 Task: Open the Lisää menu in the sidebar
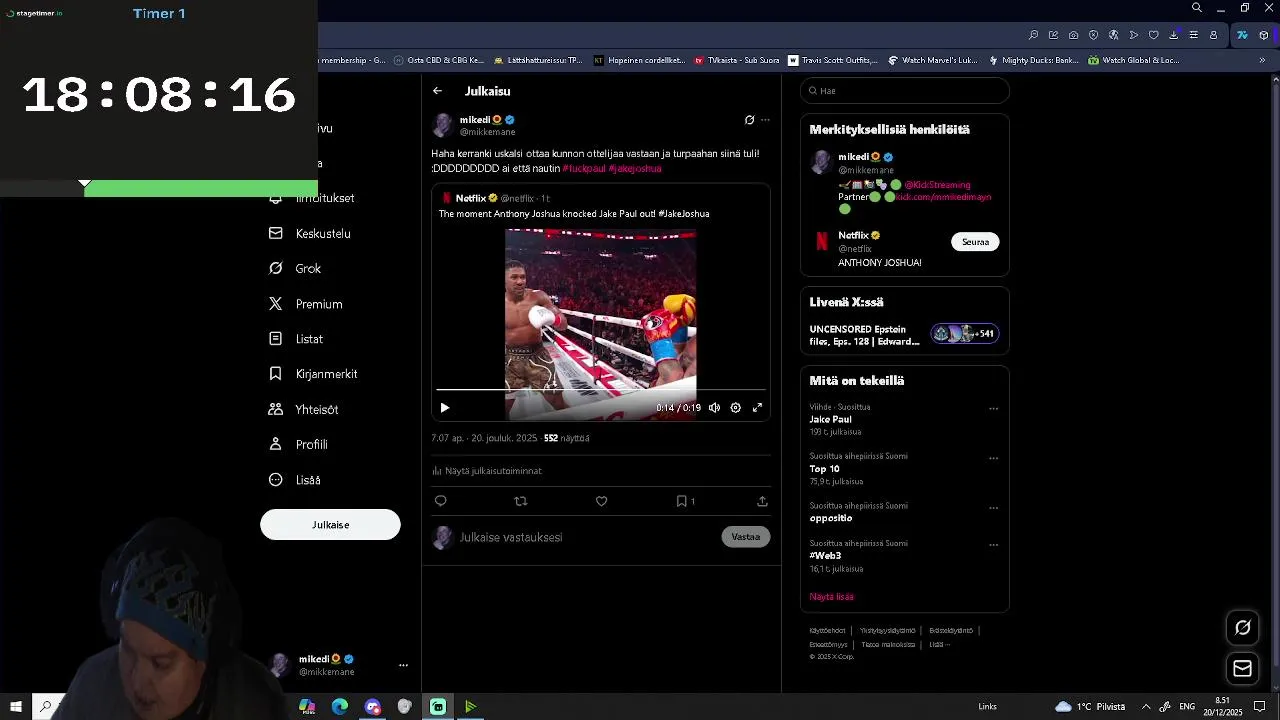click(x=295, y=480)
